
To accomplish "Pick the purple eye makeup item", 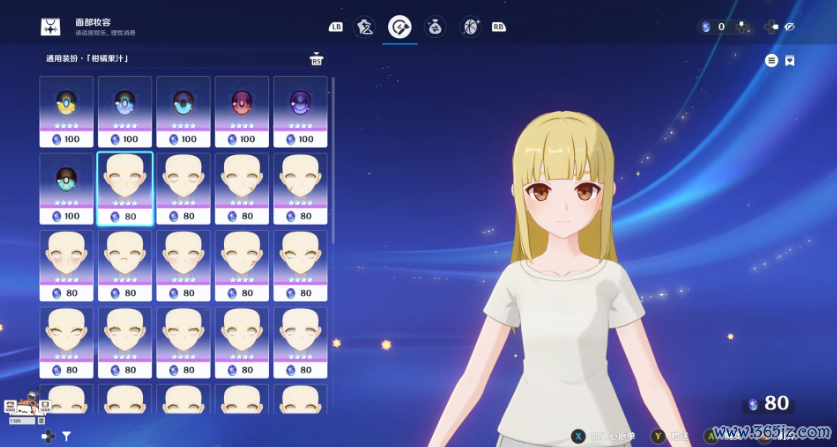I will point(299,106).
